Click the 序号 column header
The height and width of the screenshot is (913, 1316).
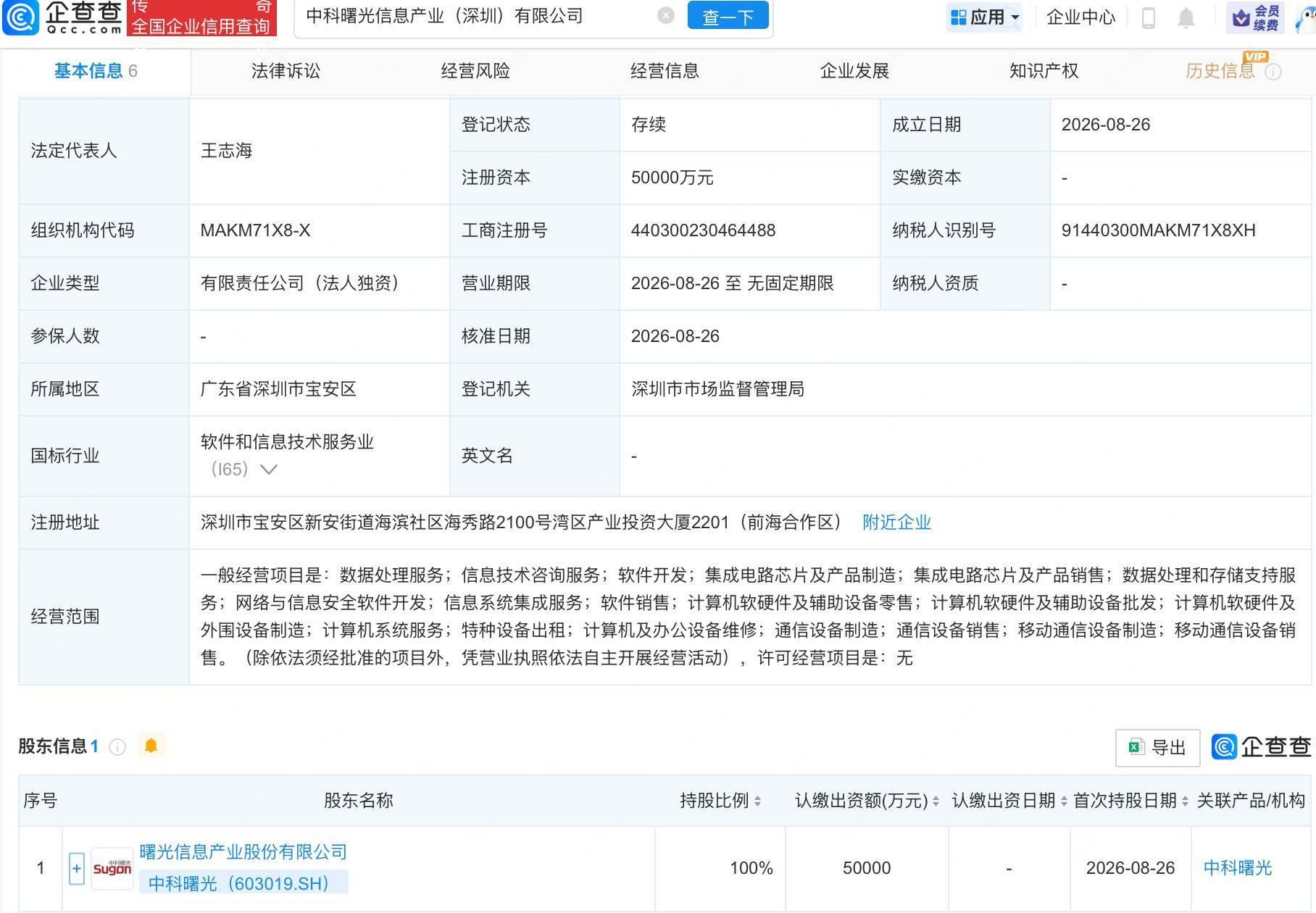[x=41, y=801]
